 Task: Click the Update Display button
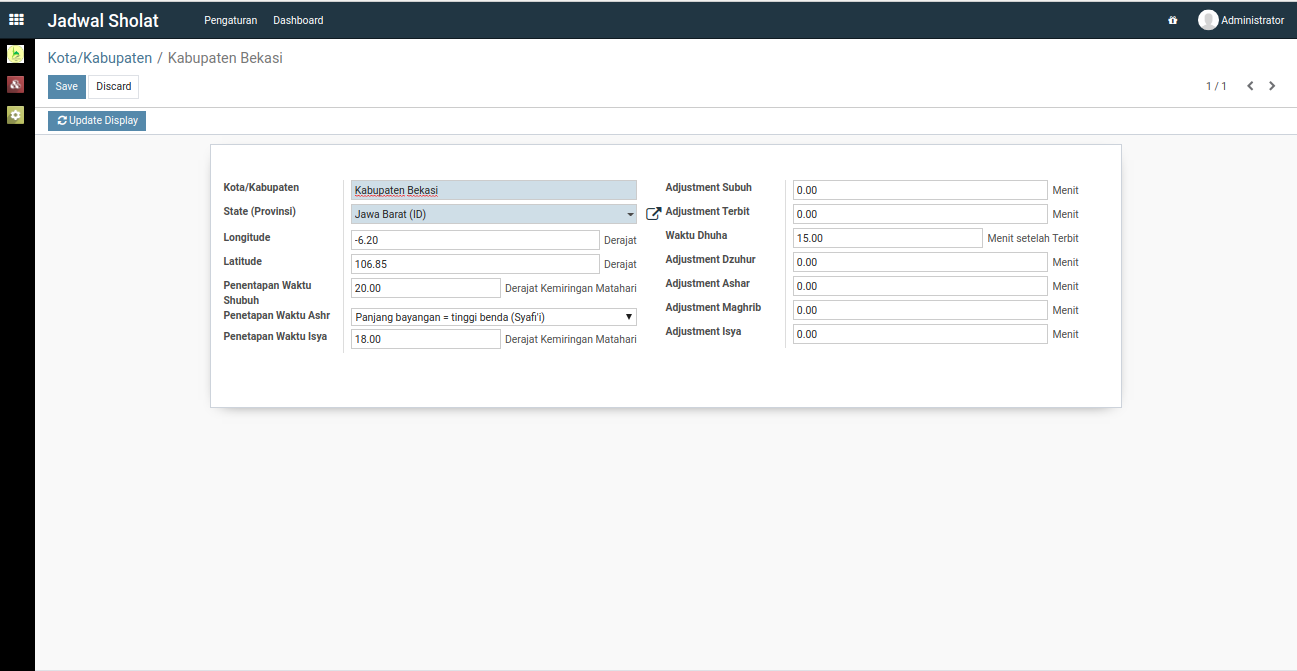tap(97, 121)
